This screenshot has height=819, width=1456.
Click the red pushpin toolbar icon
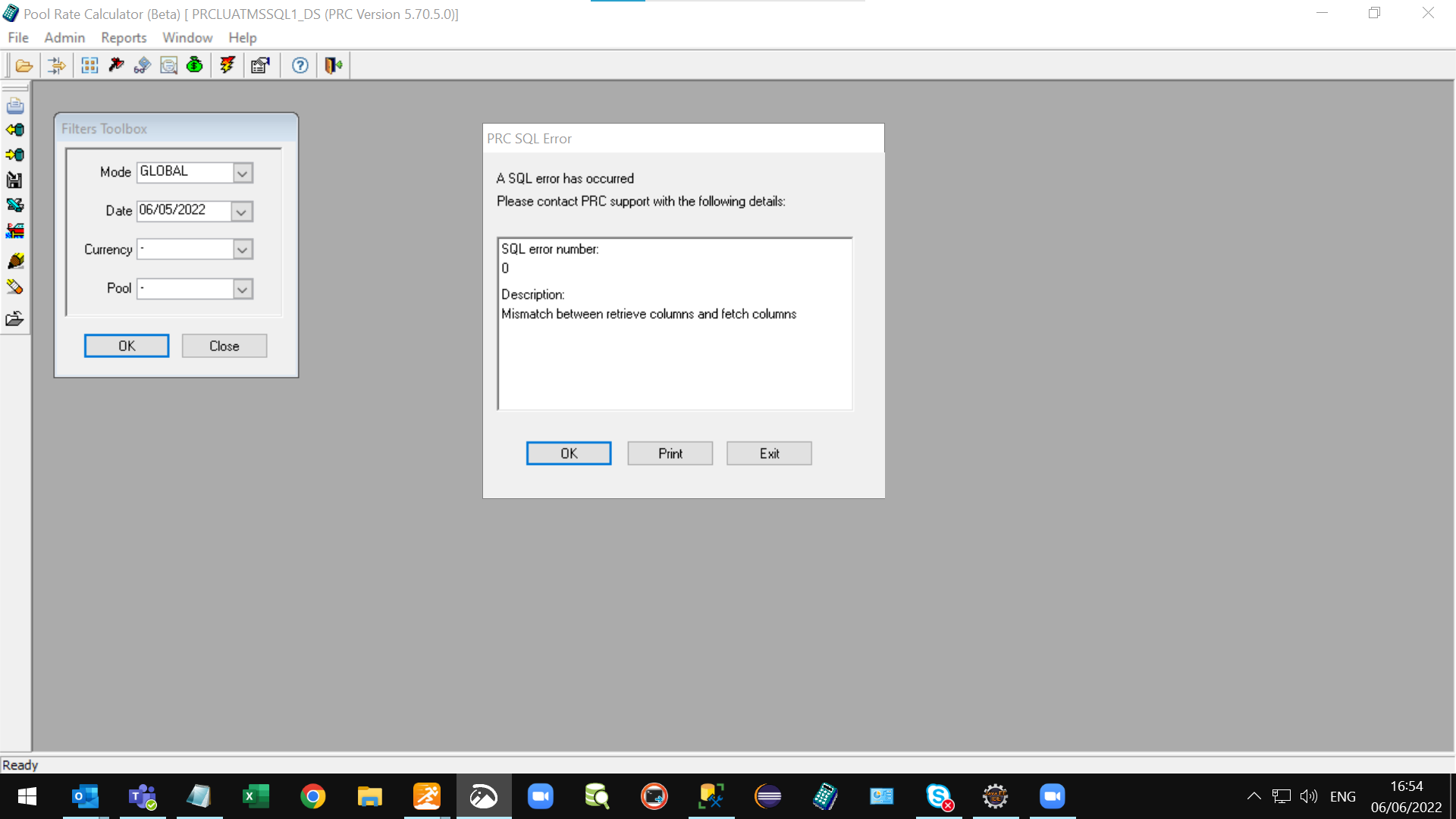116,66
